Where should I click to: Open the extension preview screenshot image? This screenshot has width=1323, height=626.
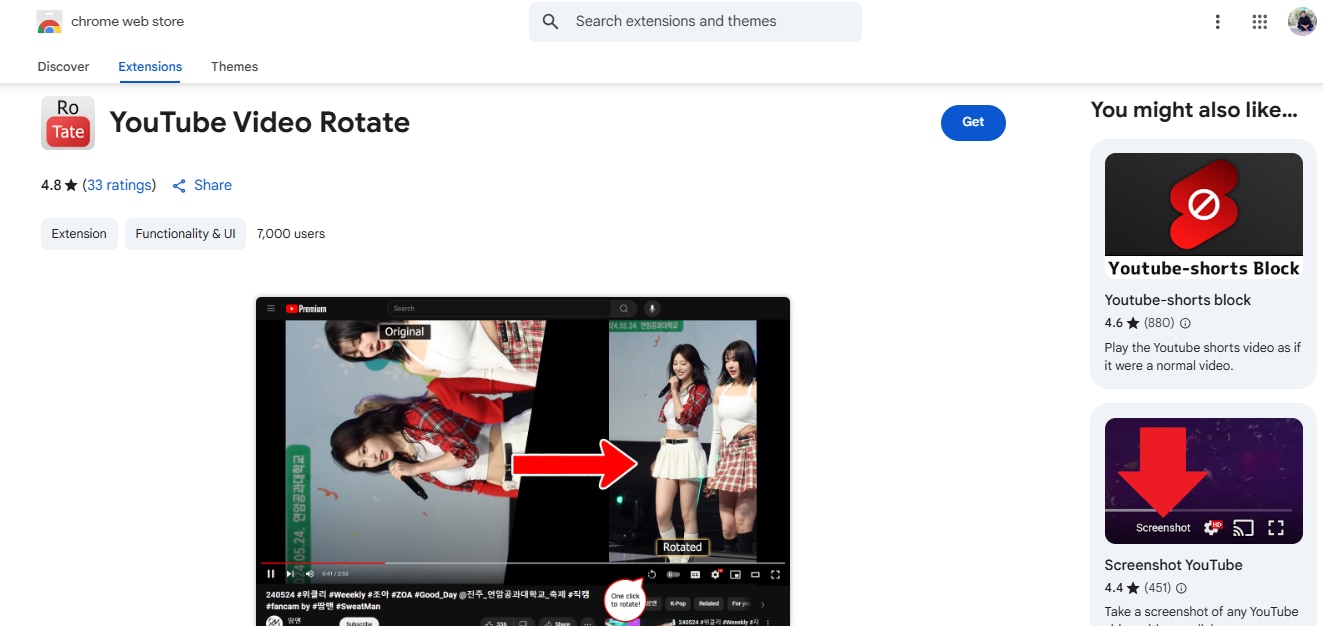523,461
